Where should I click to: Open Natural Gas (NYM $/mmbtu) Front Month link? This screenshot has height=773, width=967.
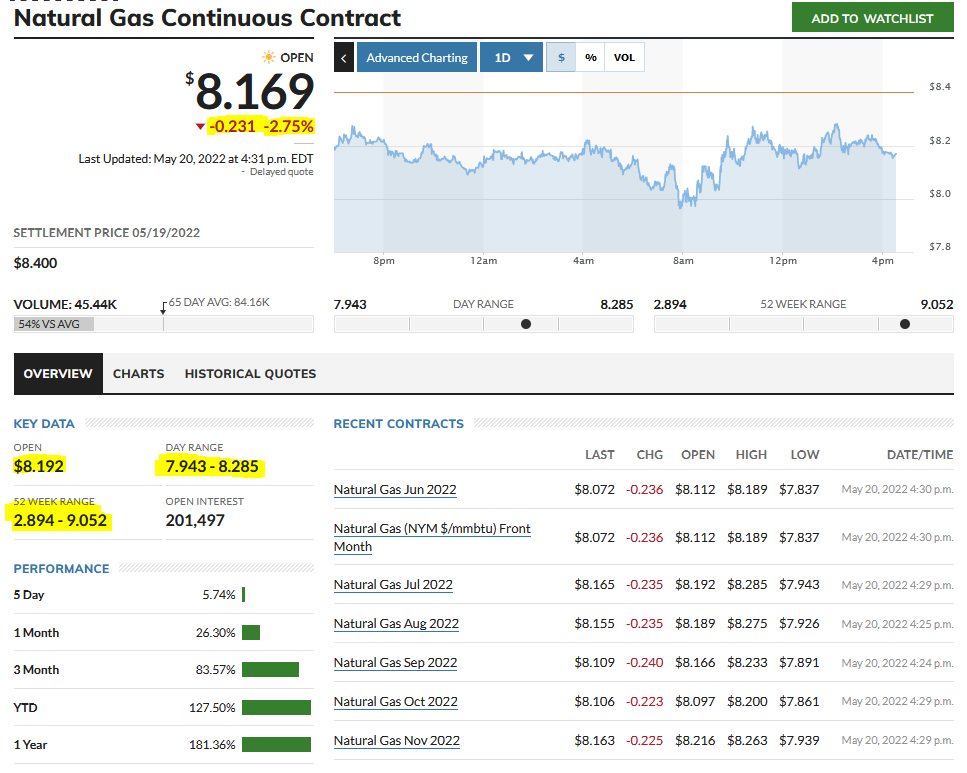(432, 537)
